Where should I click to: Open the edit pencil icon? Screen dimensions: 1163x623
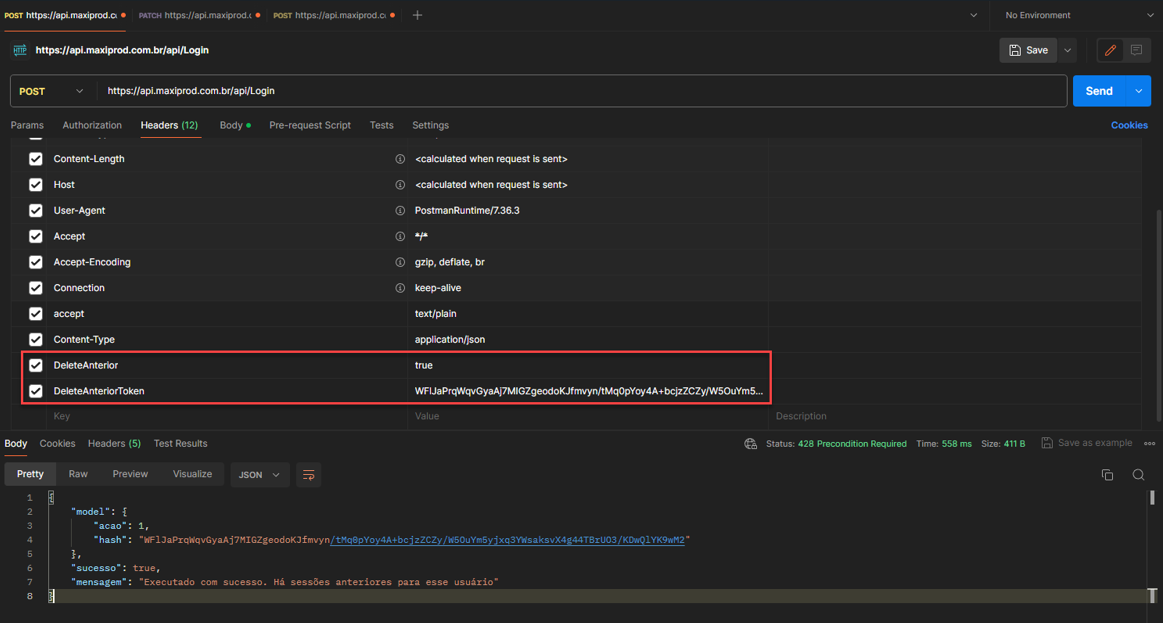click(x=1110, y=50)
